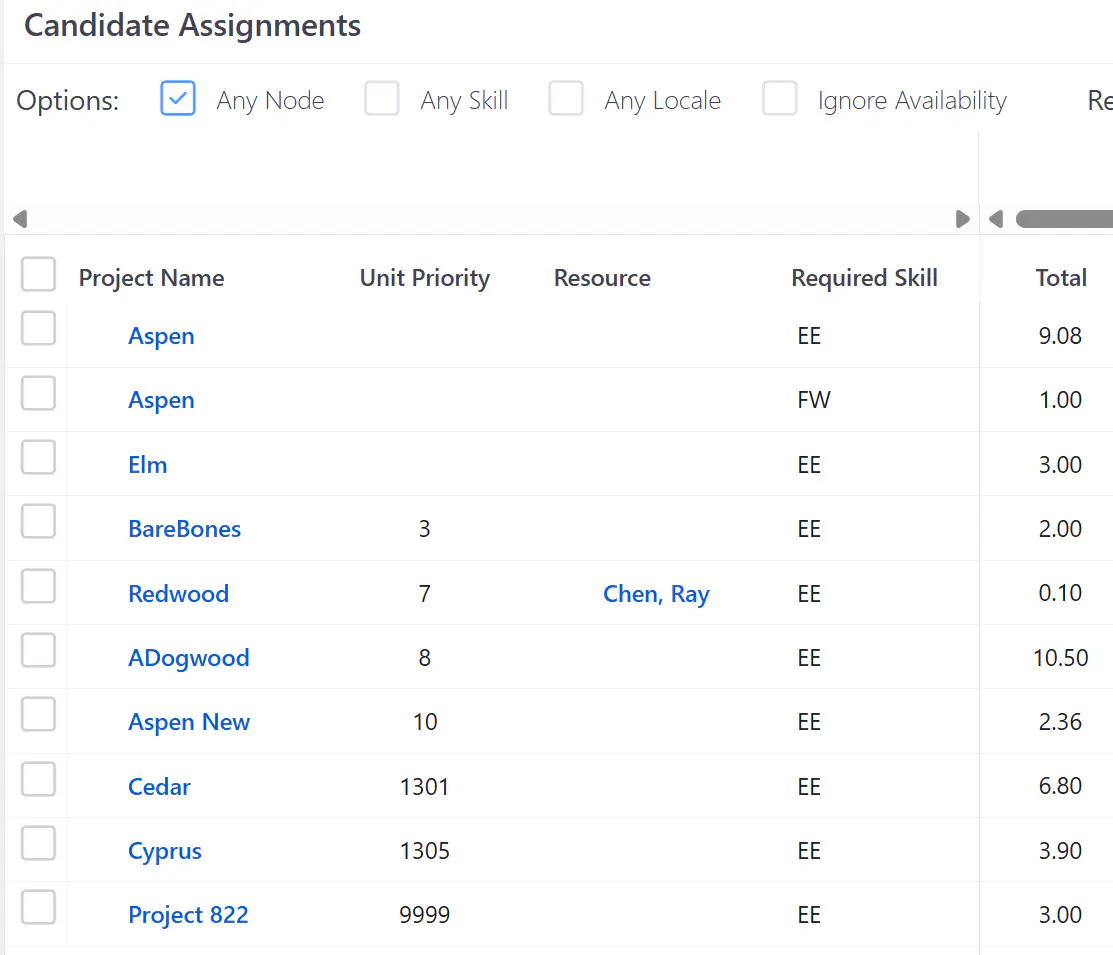1113x955 pixels.
Task: Select the checkbox for the Aspen New row
Action: pyautogui.click(x=38, y=714)
